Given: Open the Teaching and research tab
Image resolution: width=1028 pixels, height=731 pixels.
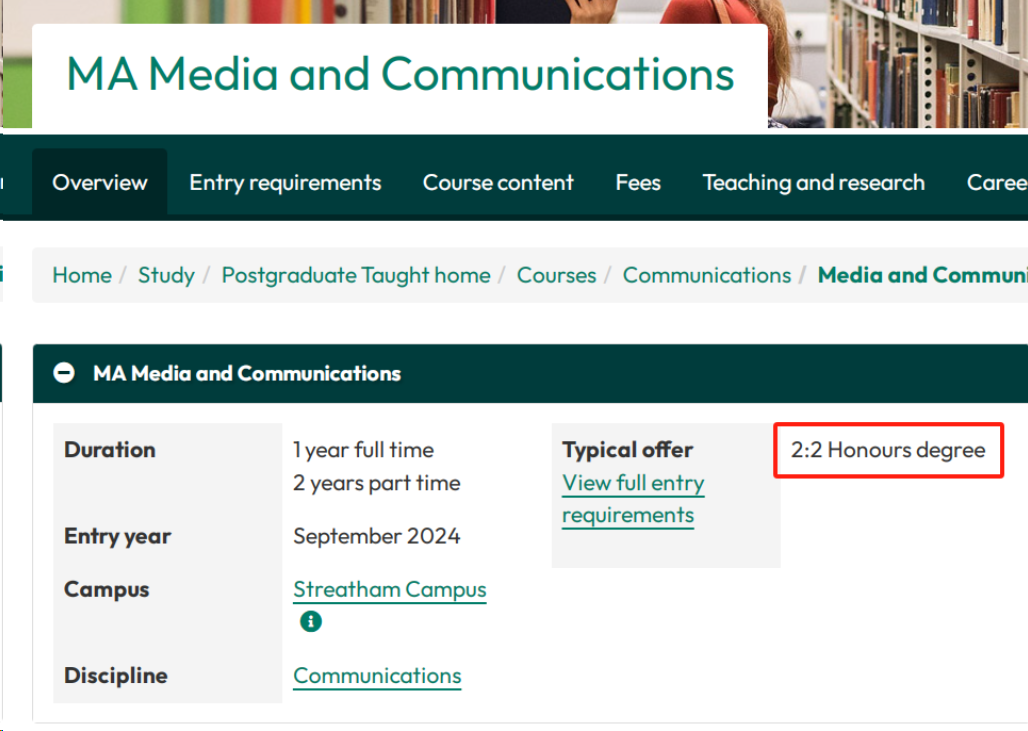Looking at the screenshot, I should pyautogui.click(x=813, y=183).
